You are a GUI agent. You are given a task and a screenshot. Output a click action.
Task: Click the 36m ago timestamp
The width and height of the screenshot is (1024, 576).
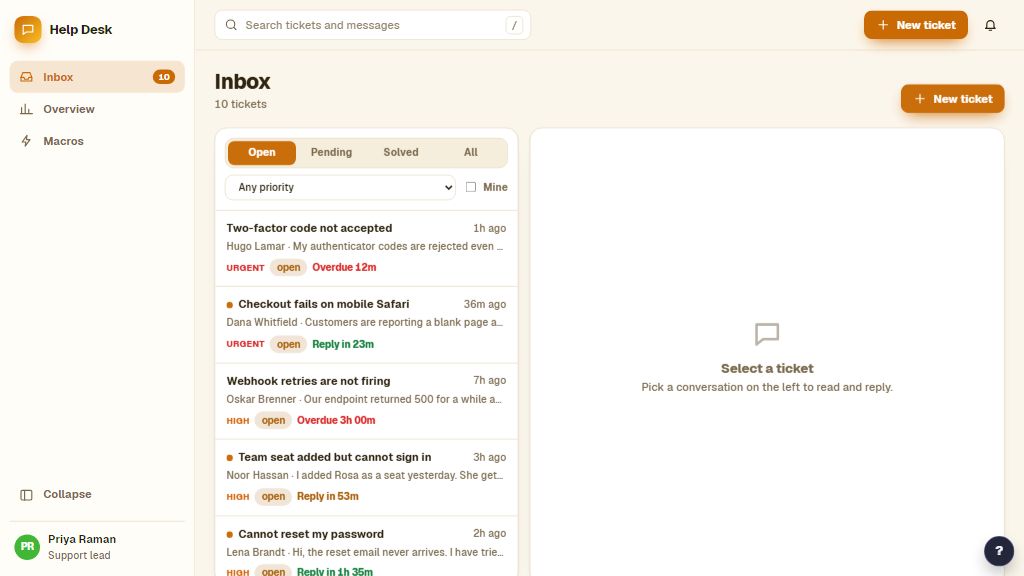[x=485, y=304]
